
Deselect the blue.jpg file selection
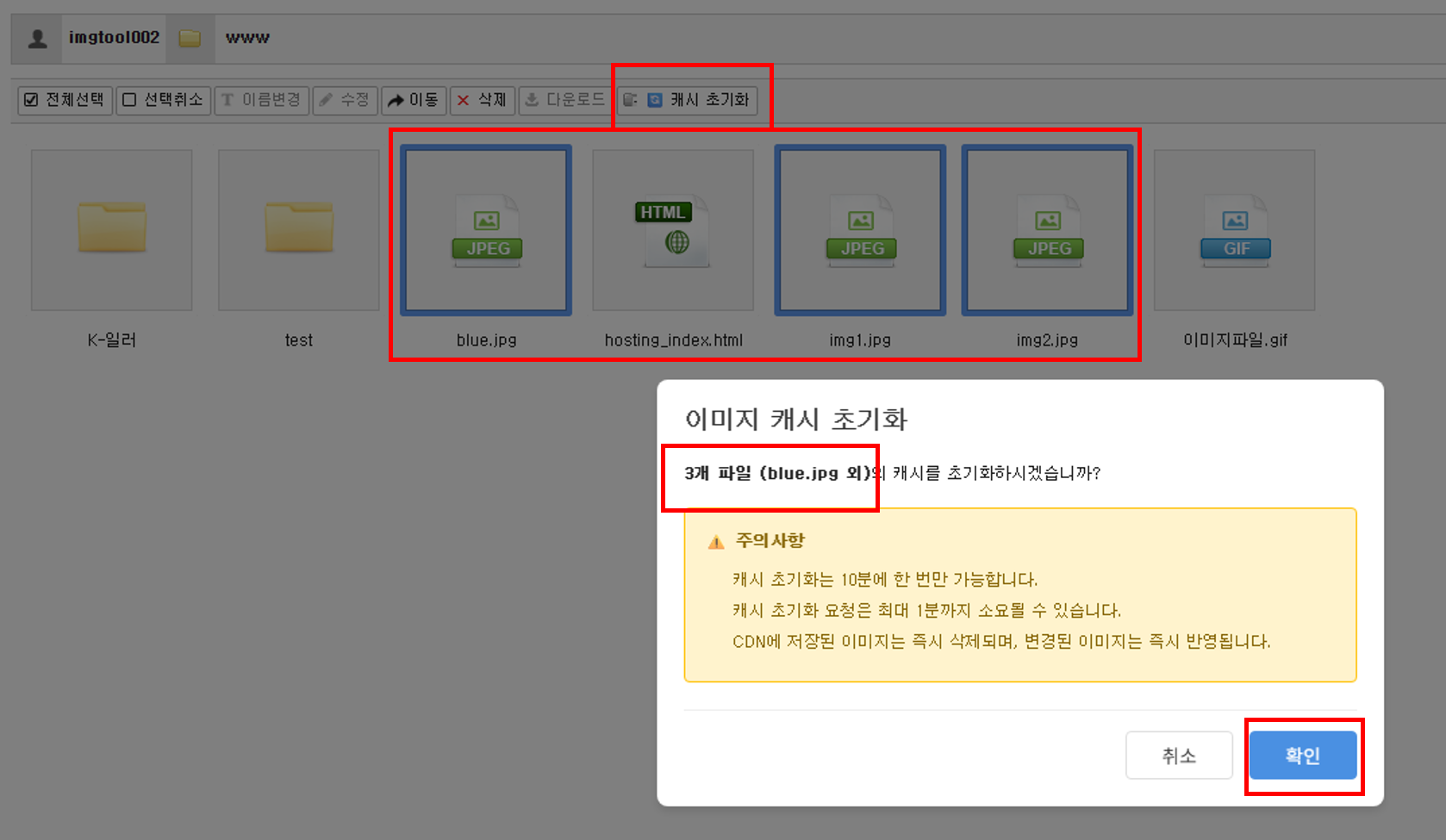[485, 230]
